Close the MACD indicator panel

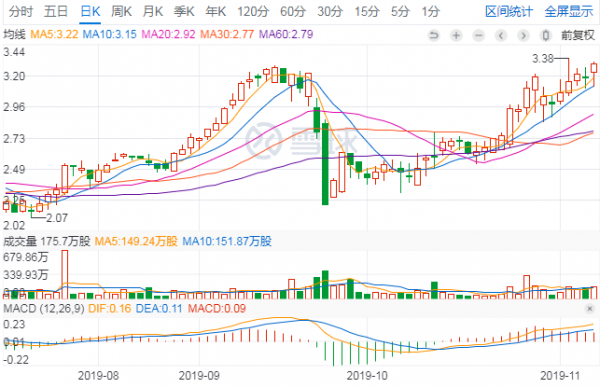click(x=590, y=309)
